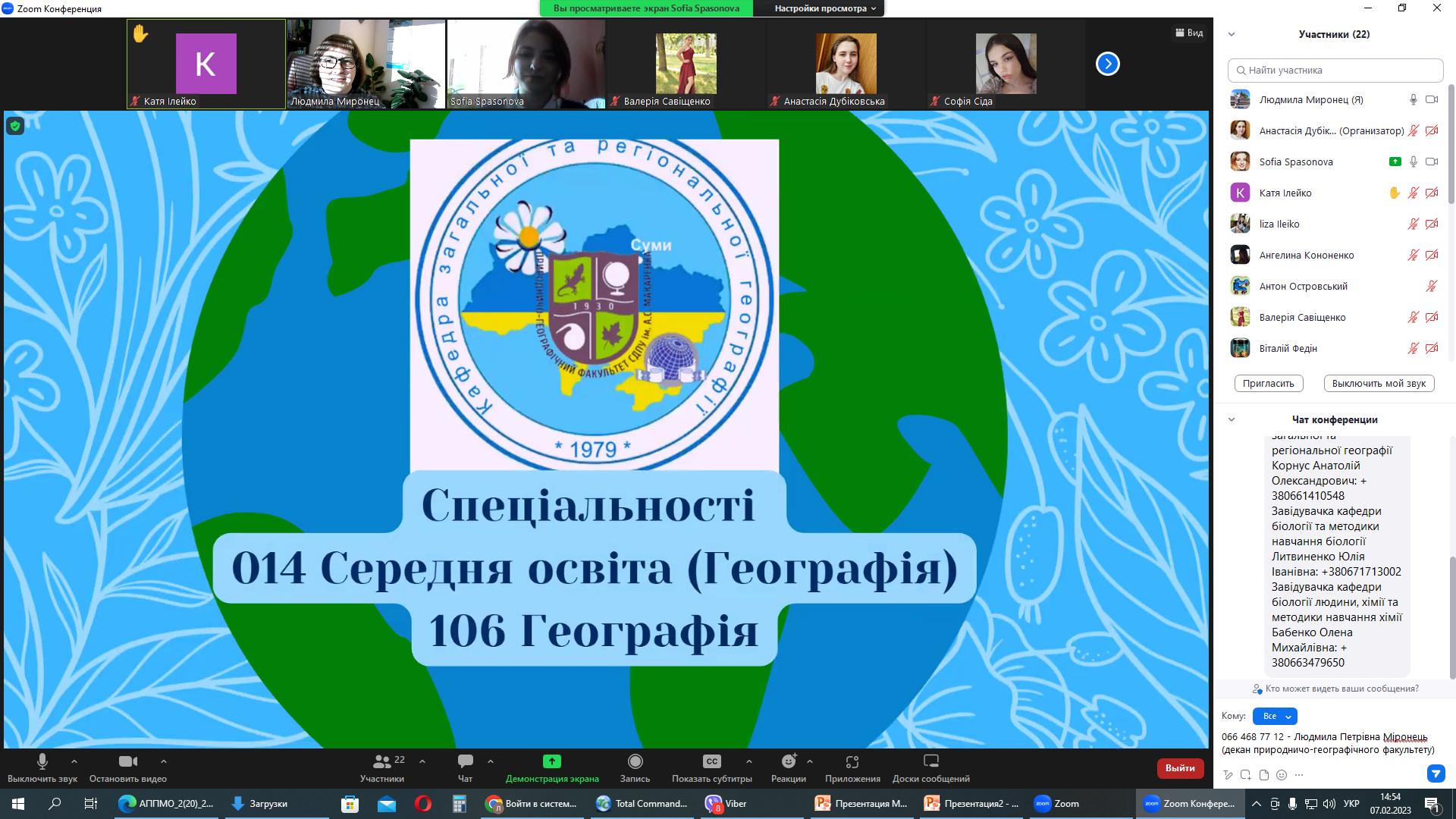The image size is (1456, 819).
Task: Click the Record (Запись) icon
Action: (x=635, y=761)
